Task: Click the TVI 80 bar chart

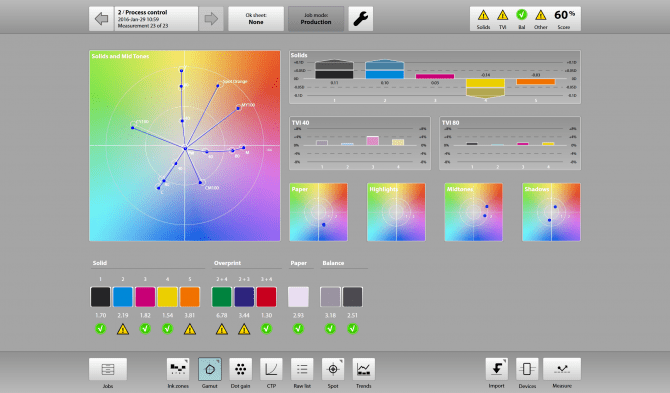Action: coord(510,143)
